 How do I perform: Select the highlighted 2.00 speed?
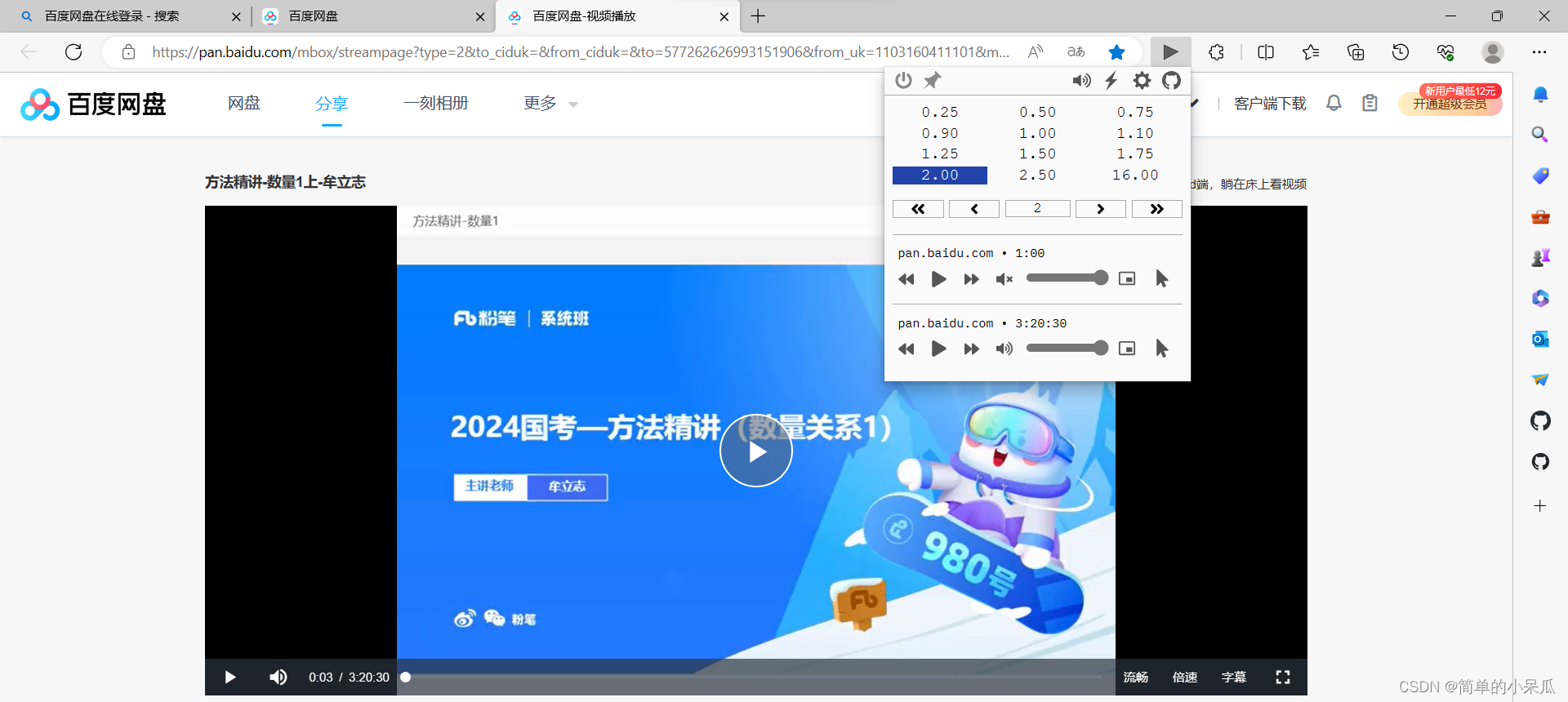pos(940,175)
